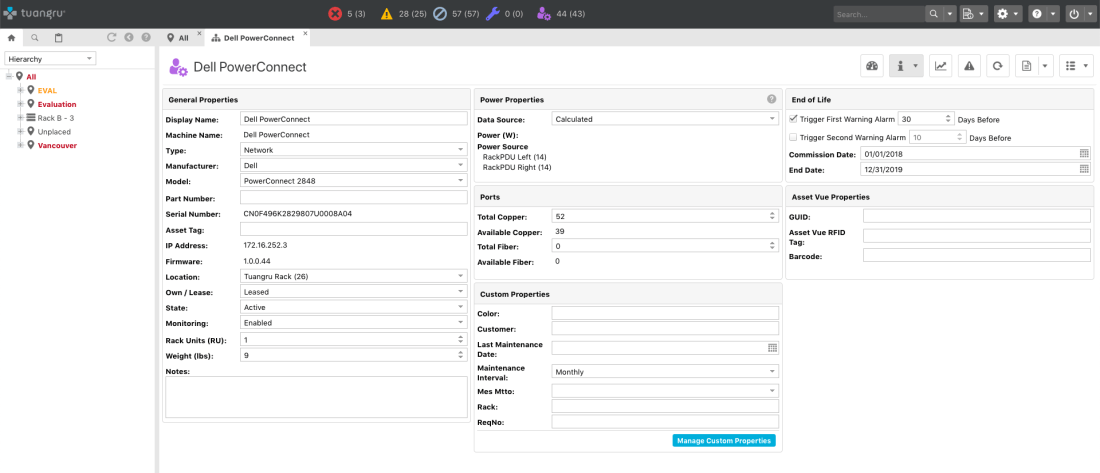Viewport: 1100px width, 473px height.
Task: Click the purple user-gear status icon in header
Action: [x=544, y=13]
